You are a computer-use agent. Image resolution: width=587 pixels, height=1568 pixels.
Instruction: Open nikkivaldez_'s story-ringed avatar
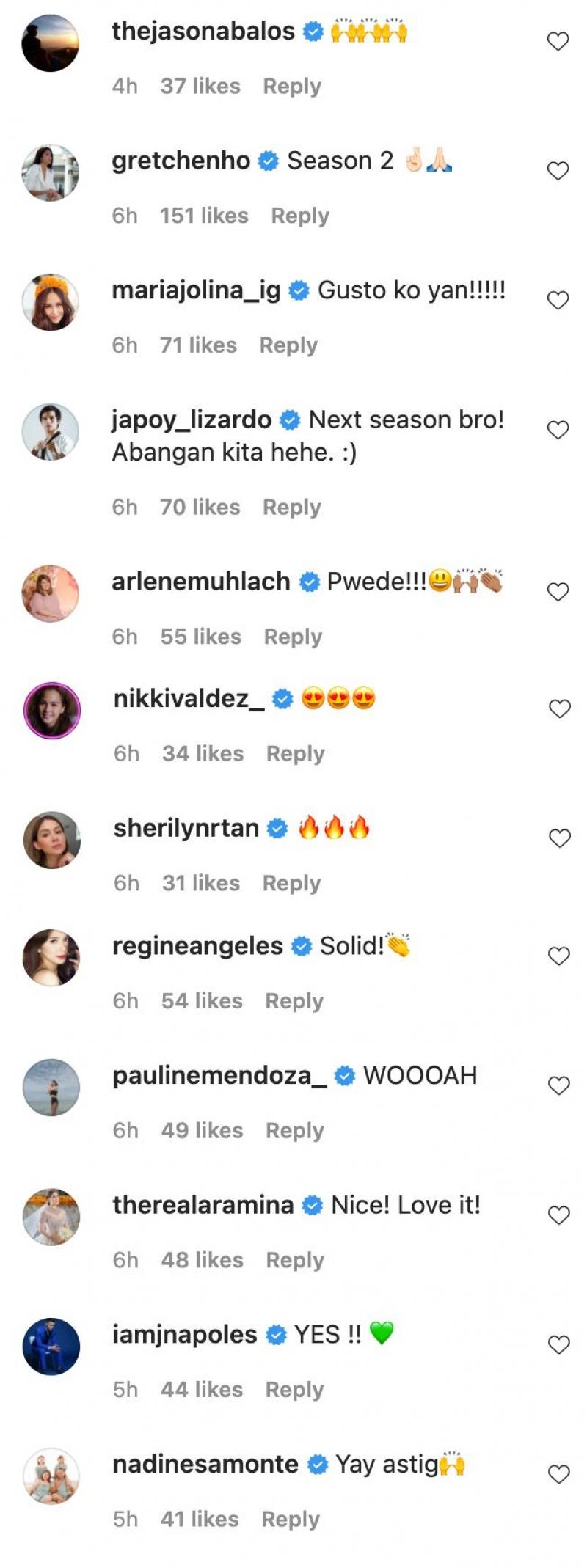52,710
